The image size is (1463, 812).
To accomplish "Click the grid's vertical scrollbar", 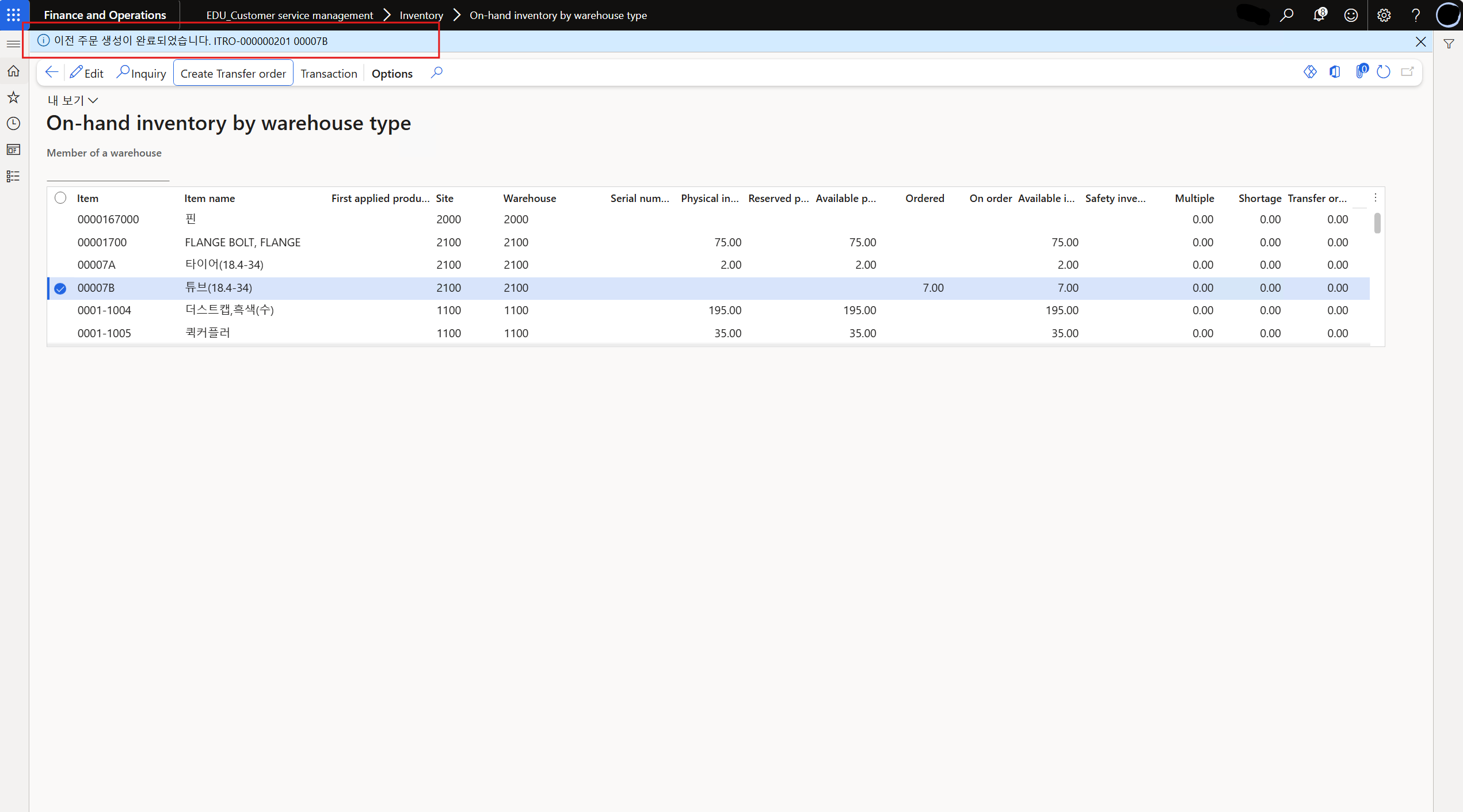I will tap(1377, 223).
